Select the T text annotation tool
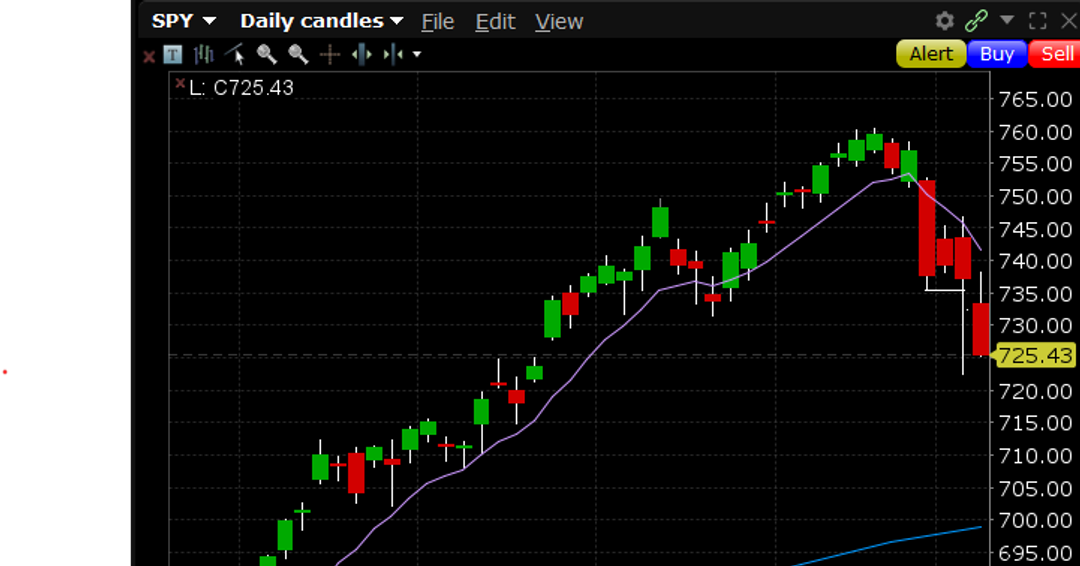1080x566 pixels. pos(172,54)
